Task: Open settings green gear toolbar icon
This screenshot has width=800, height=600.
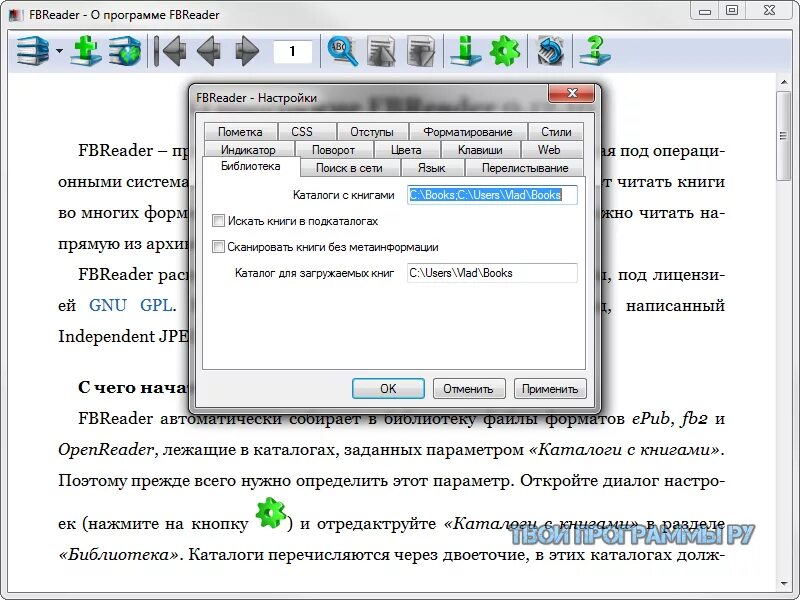Action: (505, 51)
